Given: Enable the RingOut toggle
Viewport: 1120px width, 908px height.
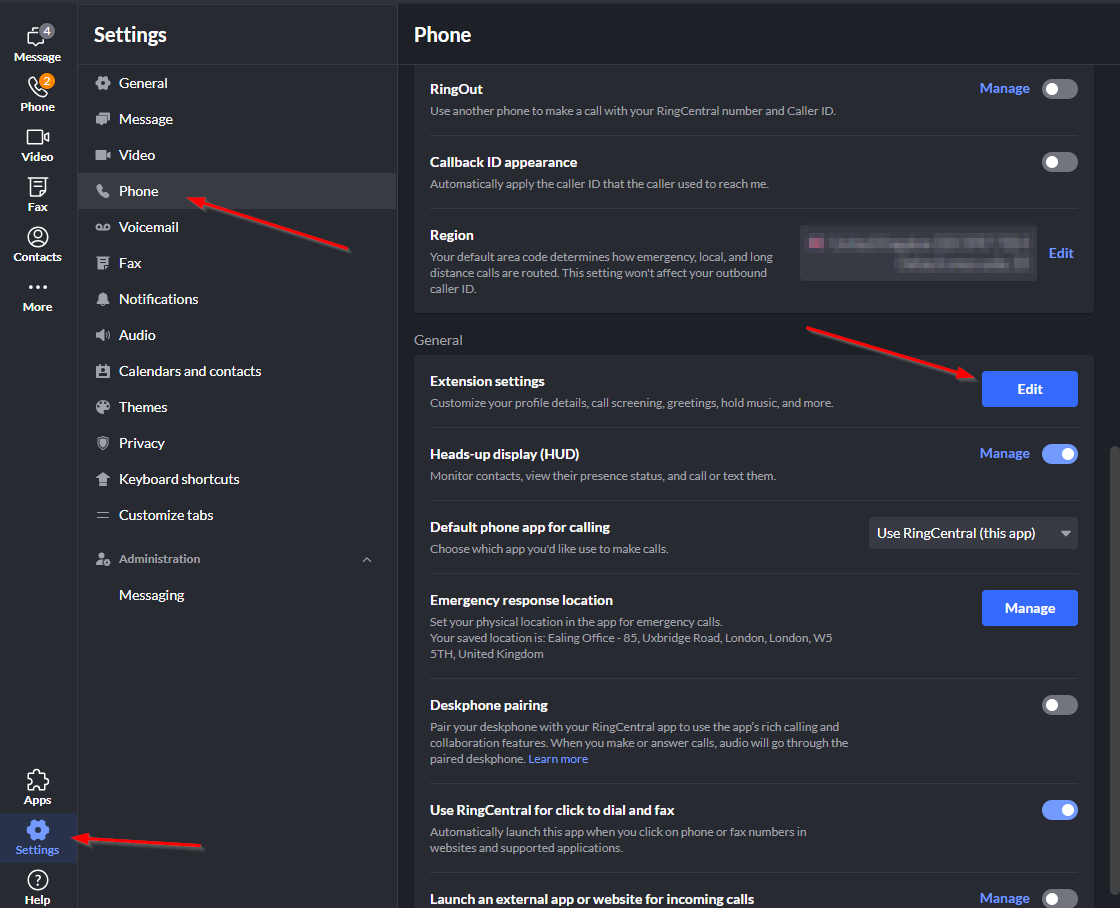Looking at the screenshot, I should [x=1059, y=89].
